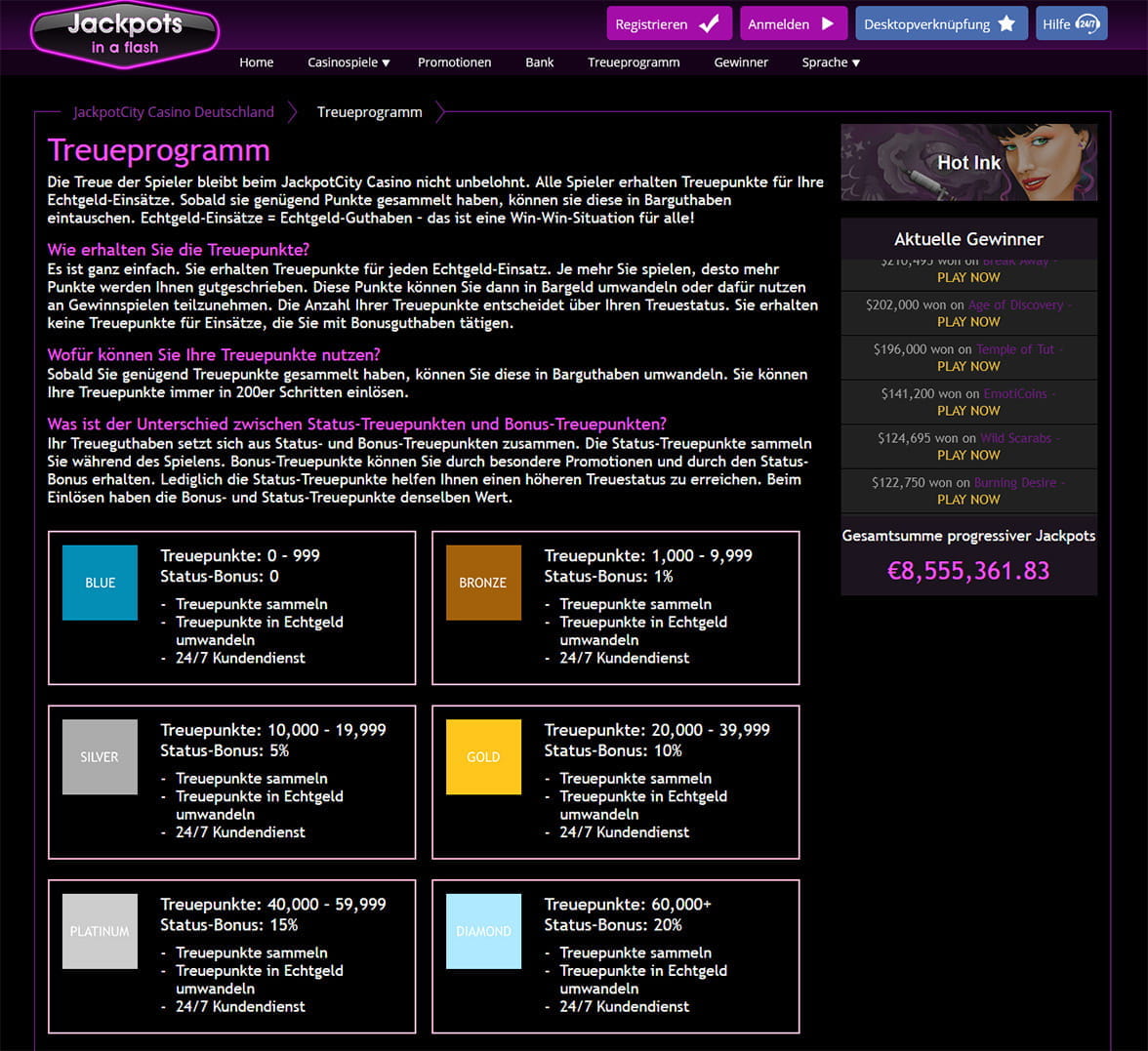Image resolution: width=1148 pixels, height=1051 pixels.
Task: Click '24/7 Kundendienst' in the Blue card
Action: click(x=240, y=658)
